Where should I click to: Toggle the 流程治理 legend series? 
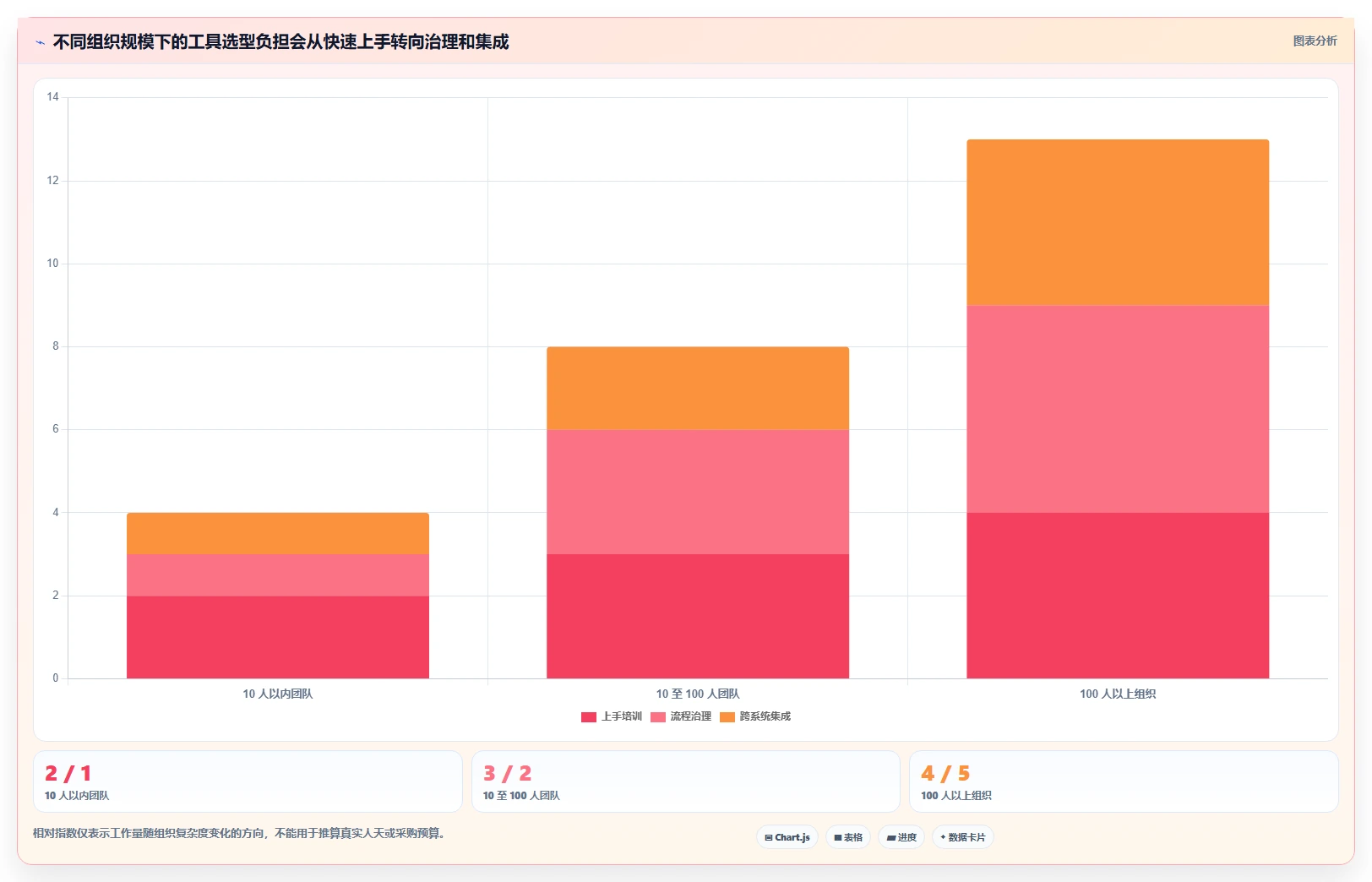[681, 716]
